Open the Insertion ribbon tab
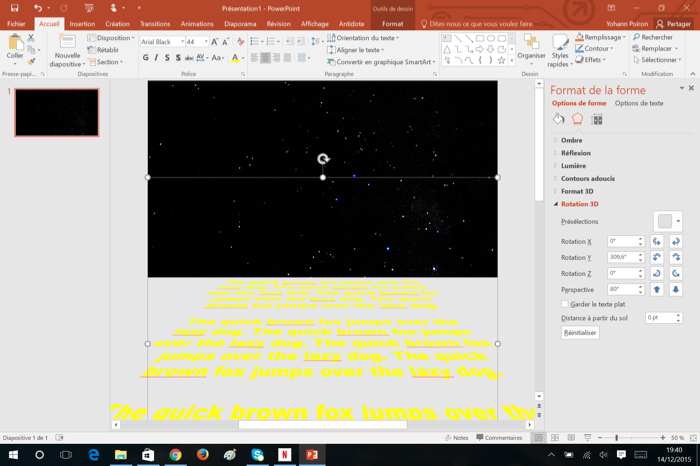The width and height of the screenshot is (700, 466). (x=82, y=24)
